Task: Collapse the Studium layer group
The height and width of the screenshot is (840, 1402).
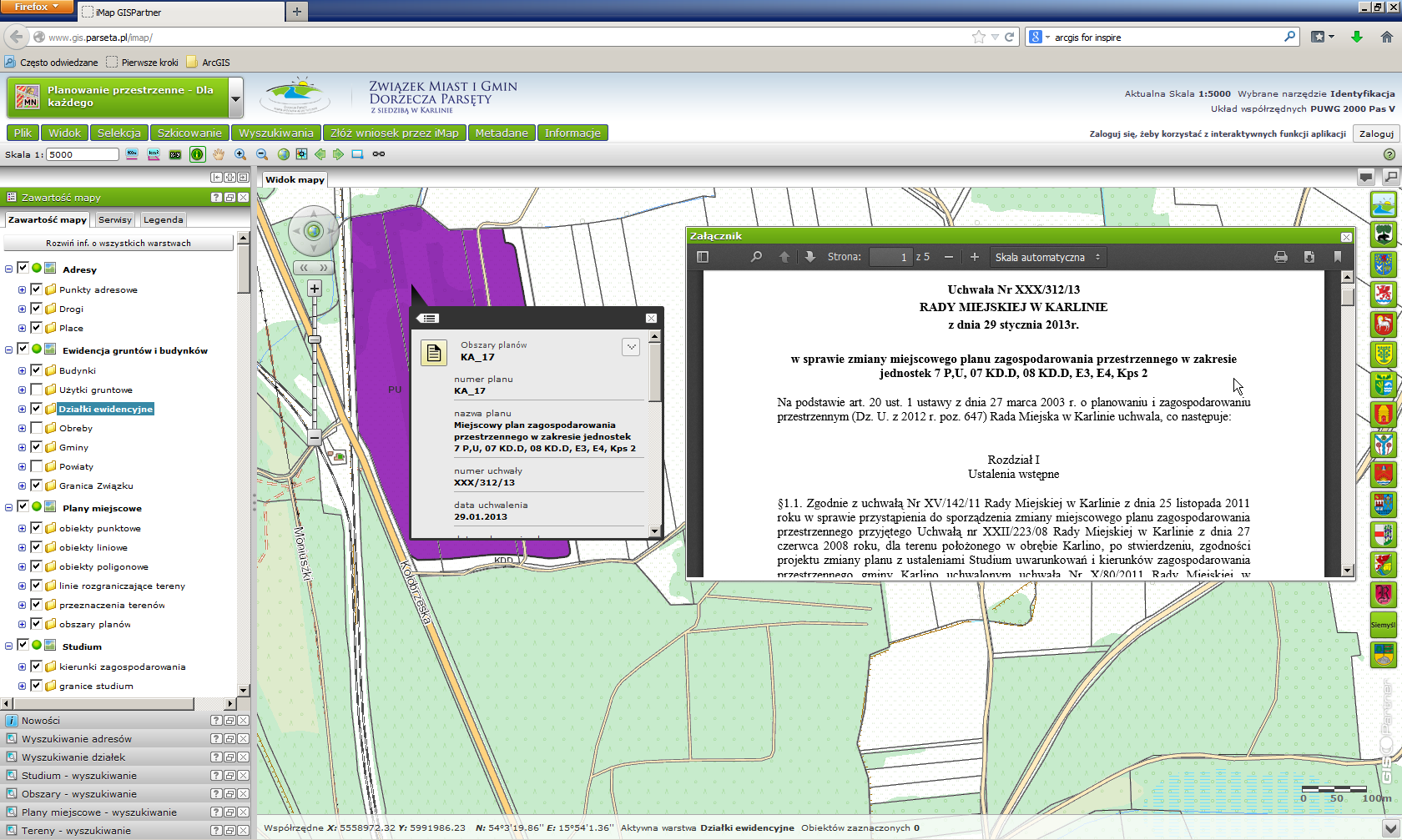Action: point(9,646)
